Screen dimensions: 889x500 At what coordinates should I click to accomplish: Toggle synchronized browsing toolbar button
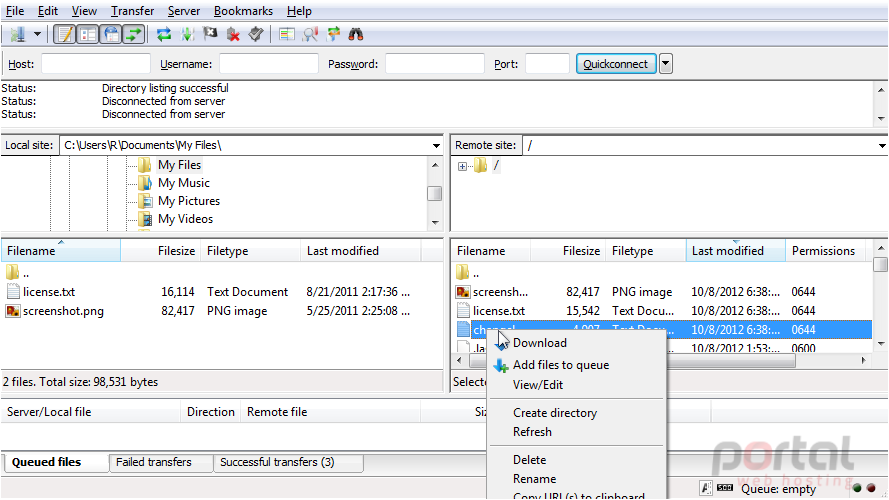coord(333,35)
